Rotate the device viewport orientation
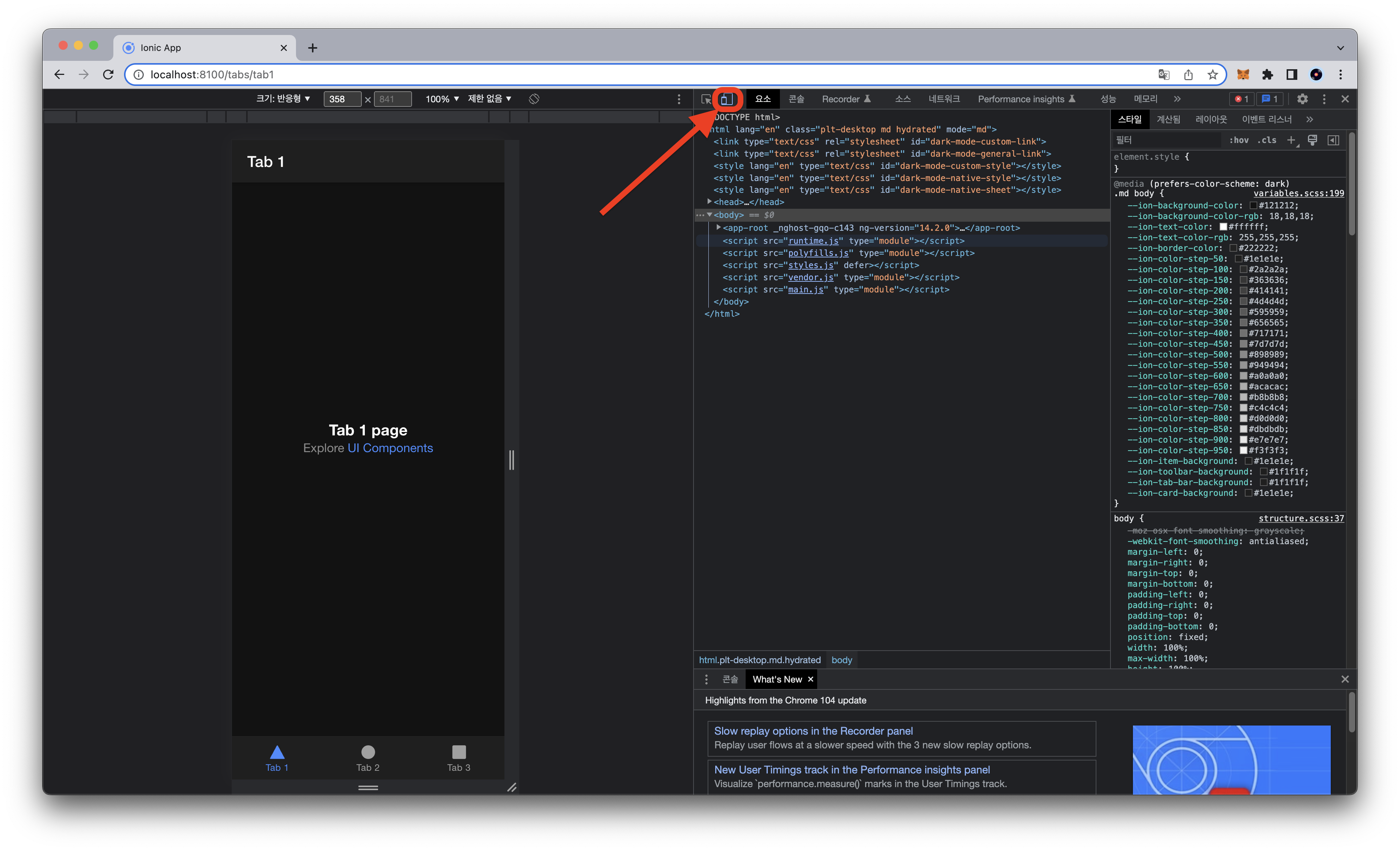The width and height of the screenshot is (1400, 851). [x=533, y=99]
